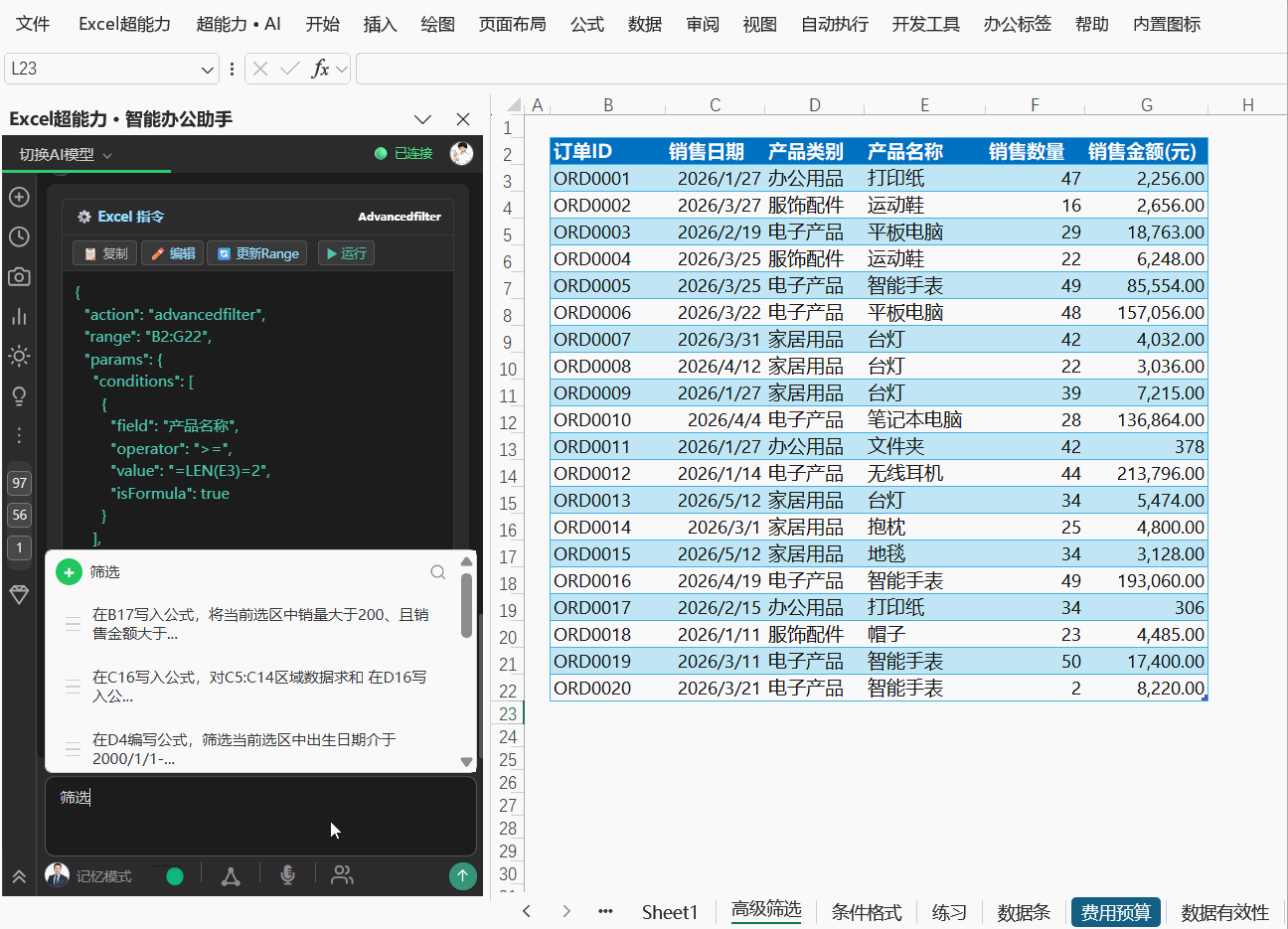The height and width of the screenshot is (929, 1288).
Task: Open the bar chart icon in sidebar
Action: coord(19,316)
